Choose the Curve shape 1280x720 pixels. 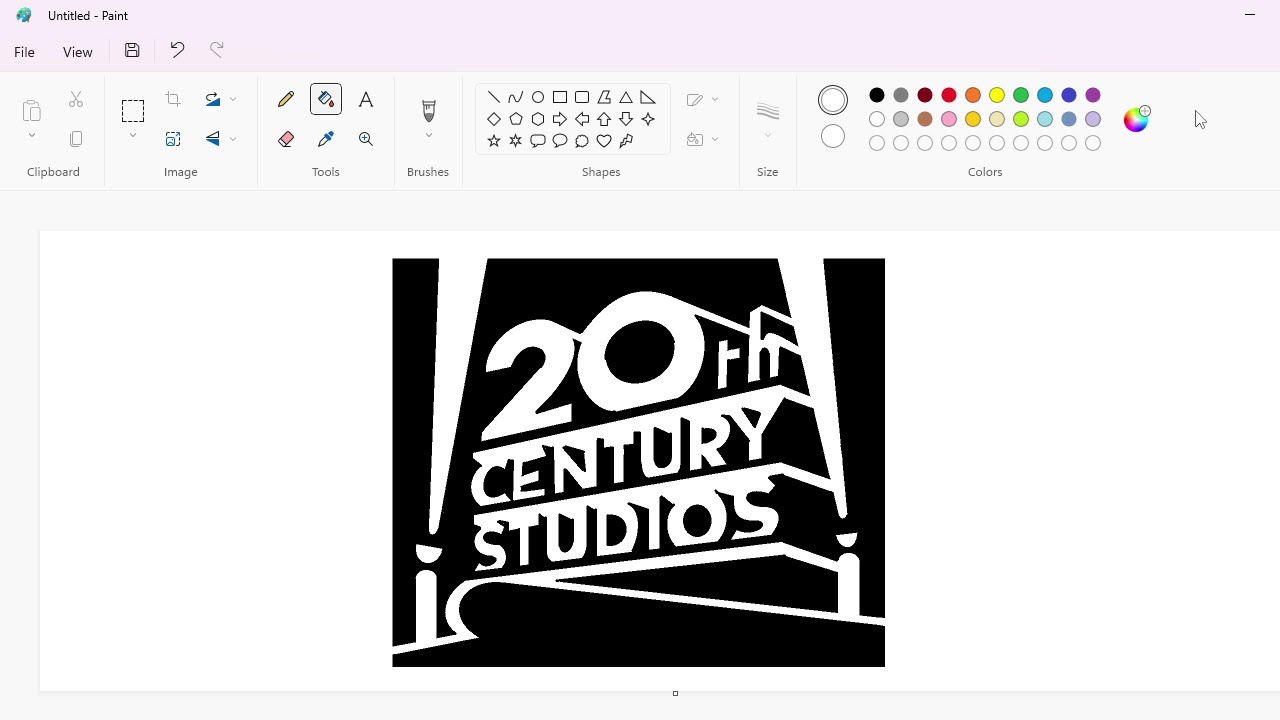pos(516,97)
